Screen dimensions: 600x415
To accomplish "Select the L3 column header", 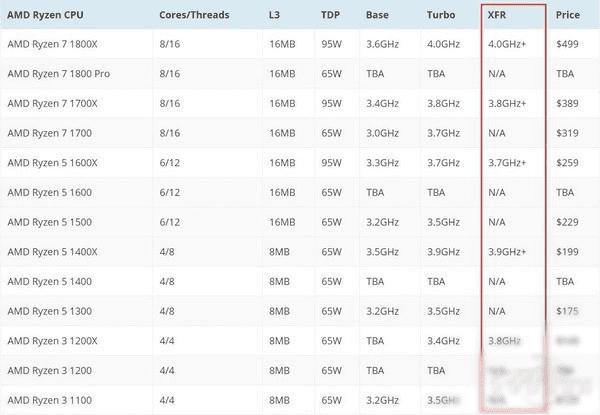I will click(275, 16).
